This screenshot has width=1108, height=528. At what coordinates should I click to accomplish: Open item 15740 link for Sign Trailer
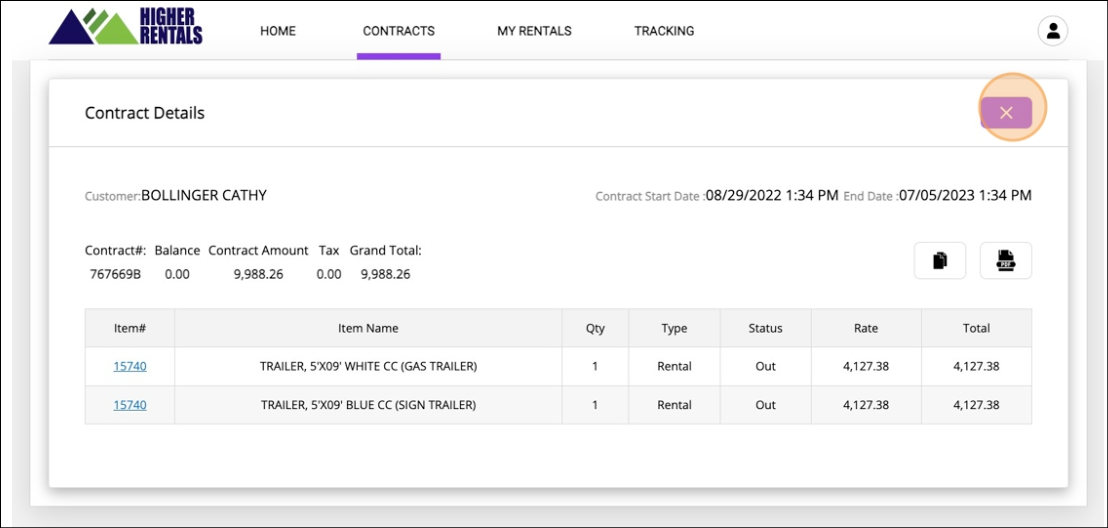click(x=130, y=405)
